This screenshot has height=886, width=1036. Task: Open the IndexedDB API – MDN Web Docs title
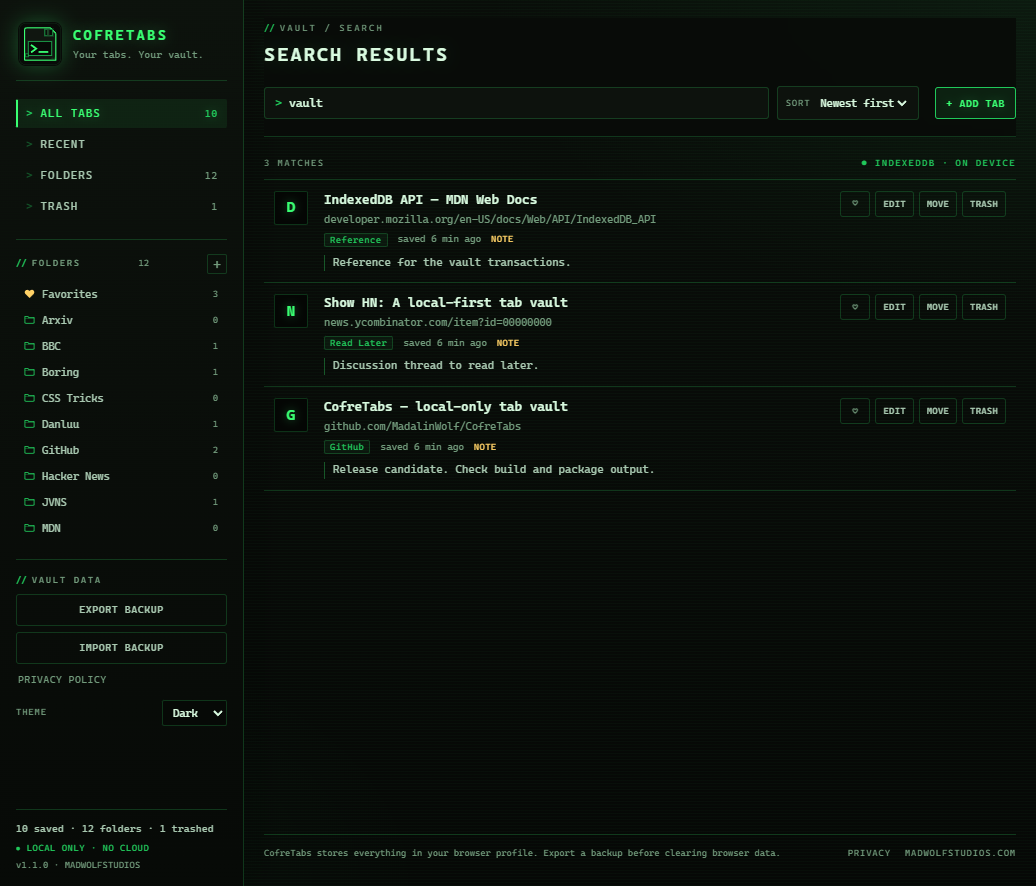pos(430,200)
